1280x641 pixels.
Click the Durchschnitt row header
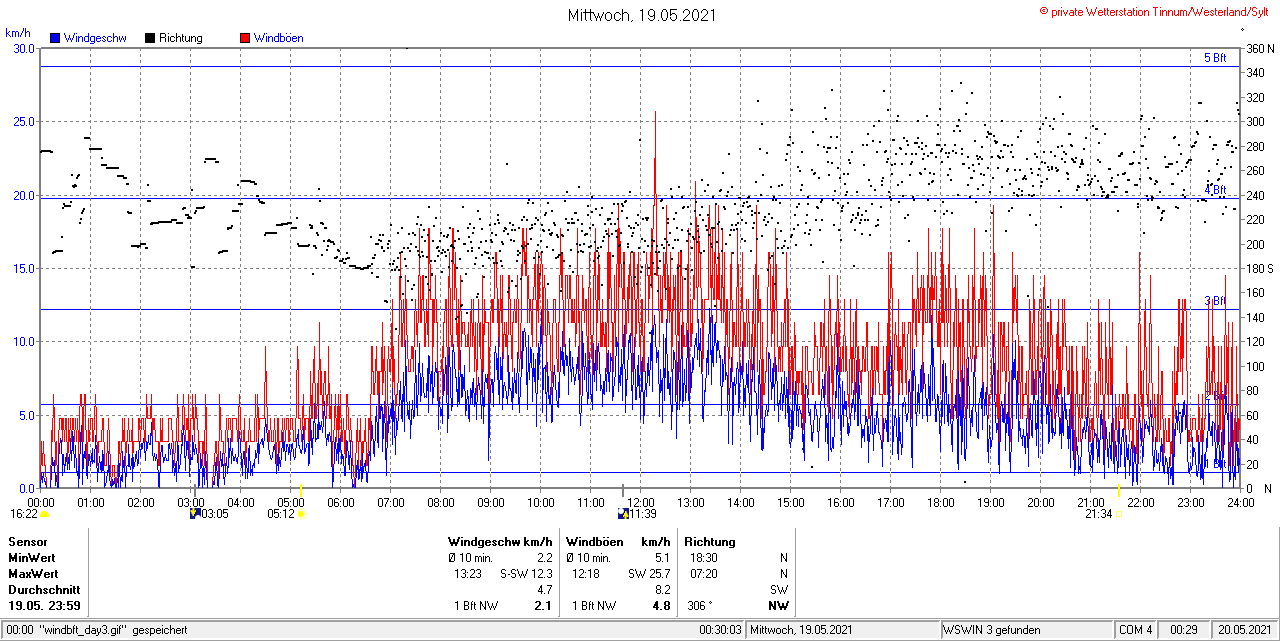pyautogui.click(x=43, y=590)
